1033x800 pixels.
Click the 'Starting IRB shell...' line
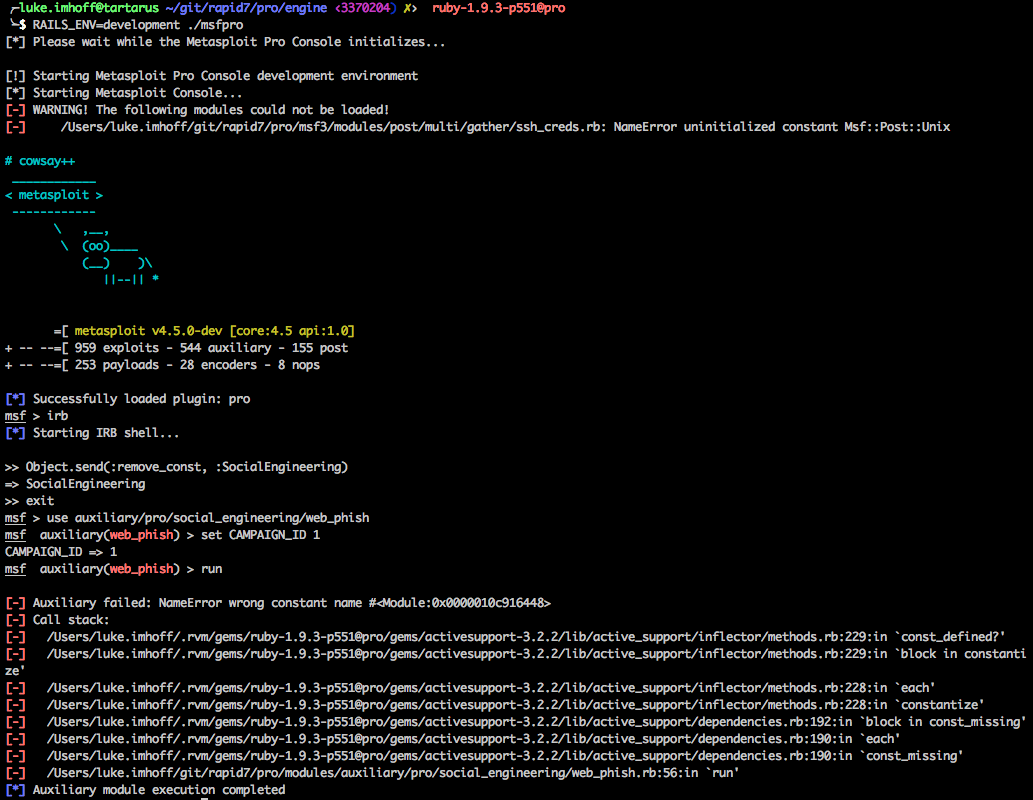click(92, 434)
